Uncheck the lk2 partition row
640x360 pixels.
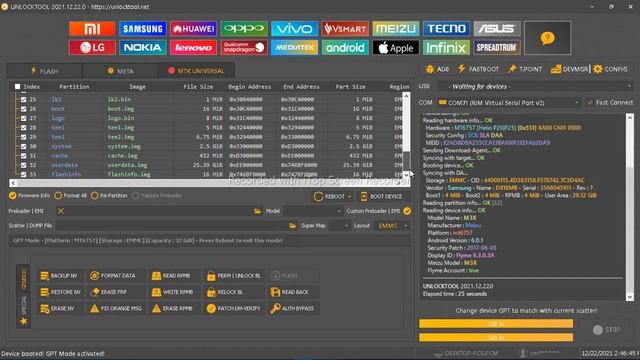coord(24,99)
